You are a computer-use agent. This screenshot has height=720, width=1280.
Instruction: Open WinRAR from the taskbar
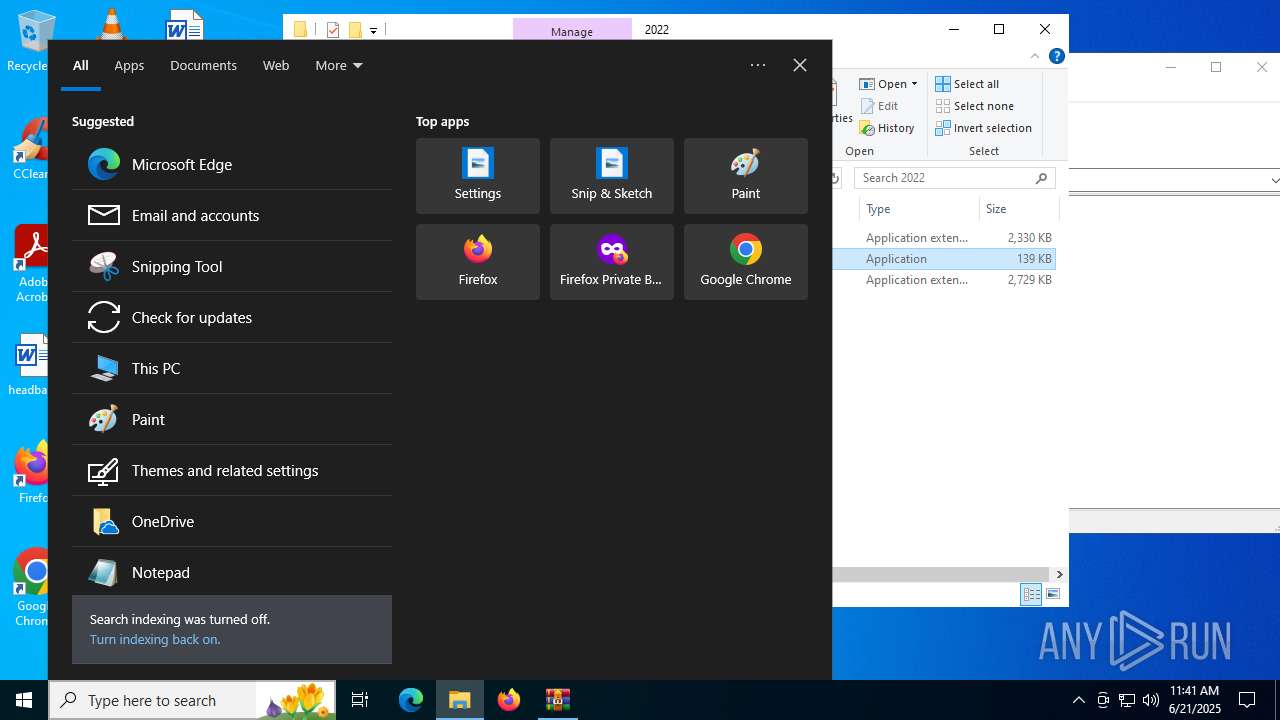(557, 700)
